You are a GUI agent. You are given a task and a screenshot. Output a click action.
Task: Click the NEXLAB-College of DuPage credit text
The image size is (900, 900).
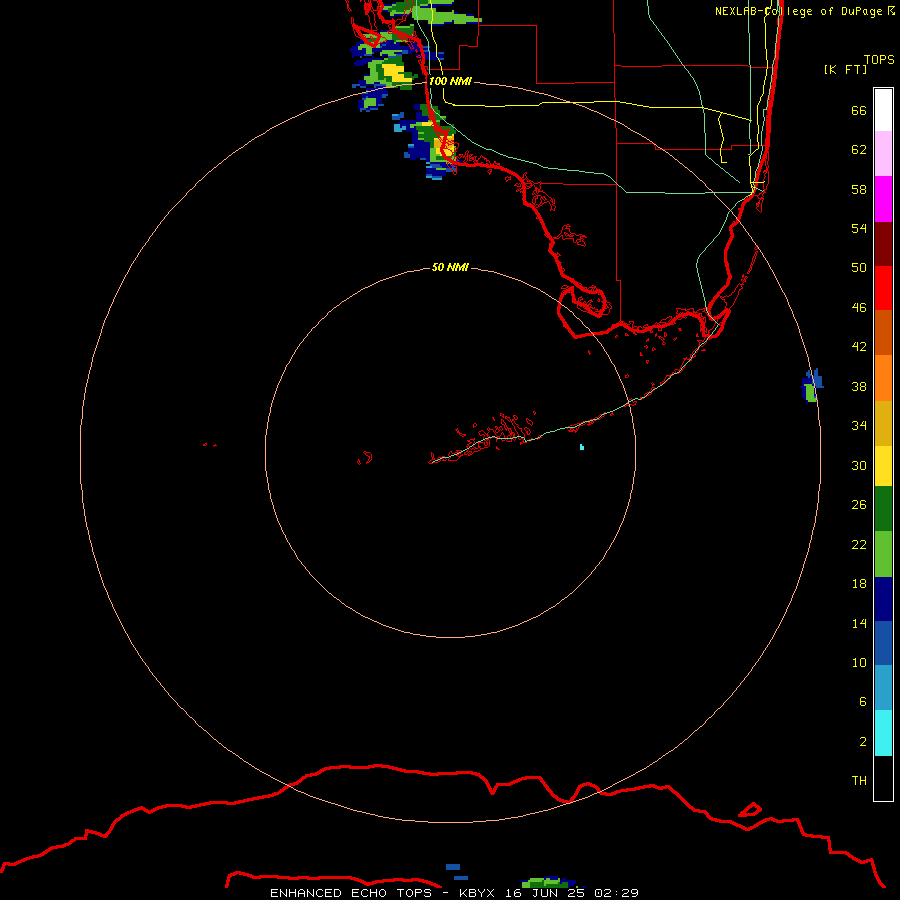[804, 11]
